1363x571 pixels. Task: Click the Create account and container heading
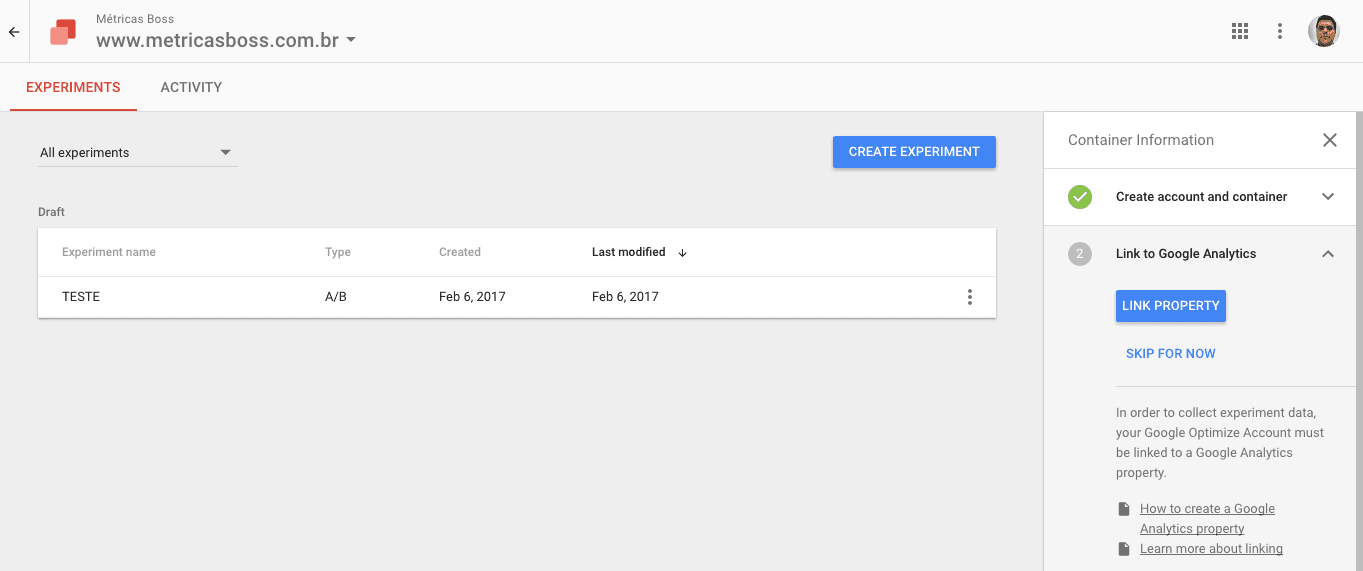(x=1202, y=197)
